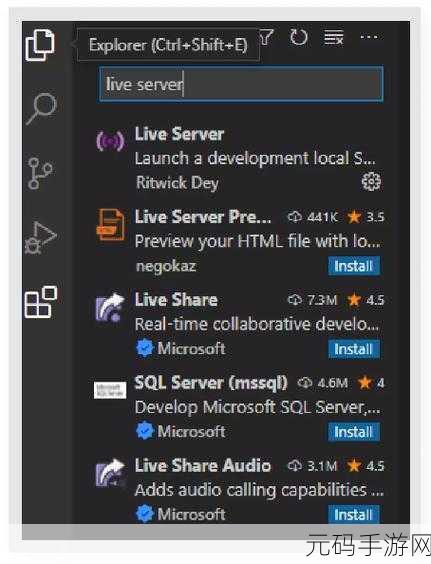Refresh the extensions list
Screen dimensions: 431x564
pyautogui.click(x=299, y=37)
